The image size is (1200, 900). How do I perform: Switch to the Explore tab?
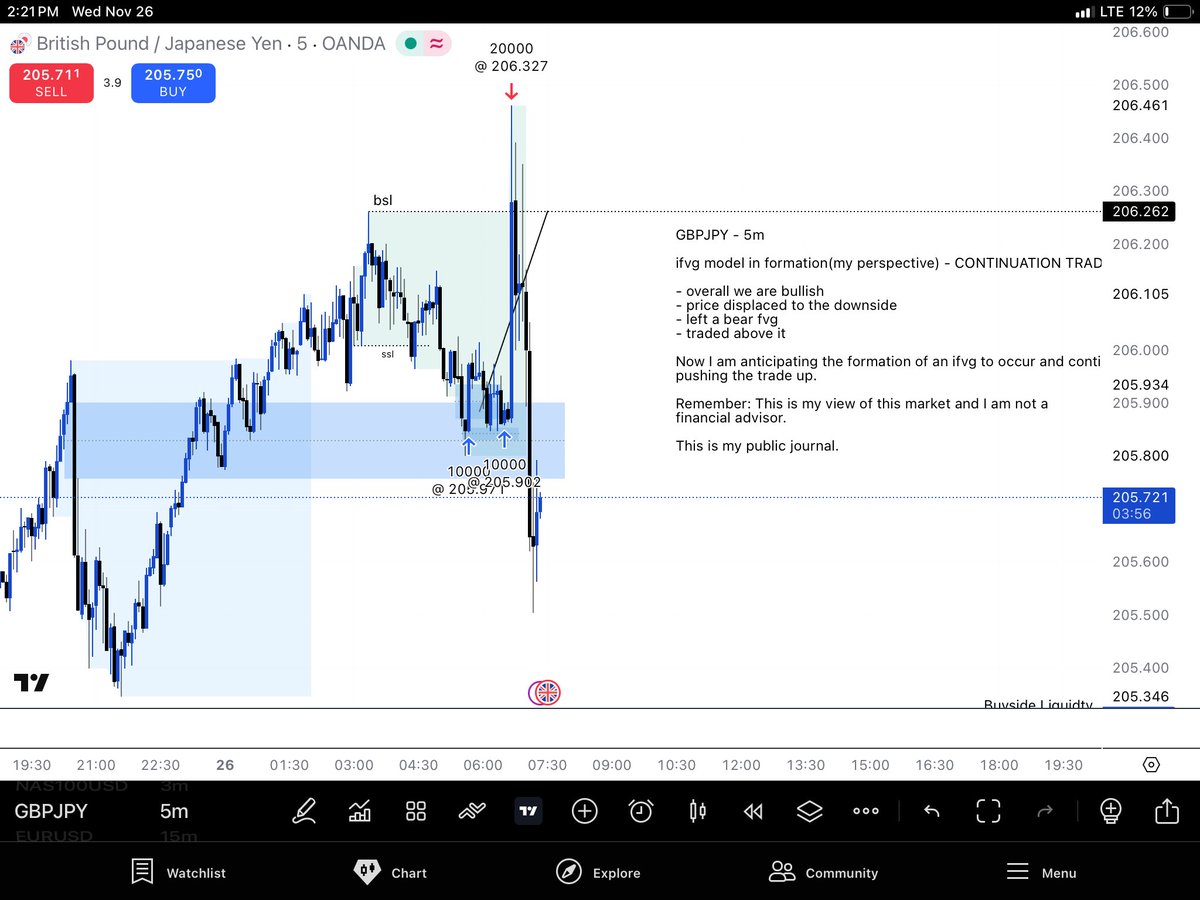(598, 872)
